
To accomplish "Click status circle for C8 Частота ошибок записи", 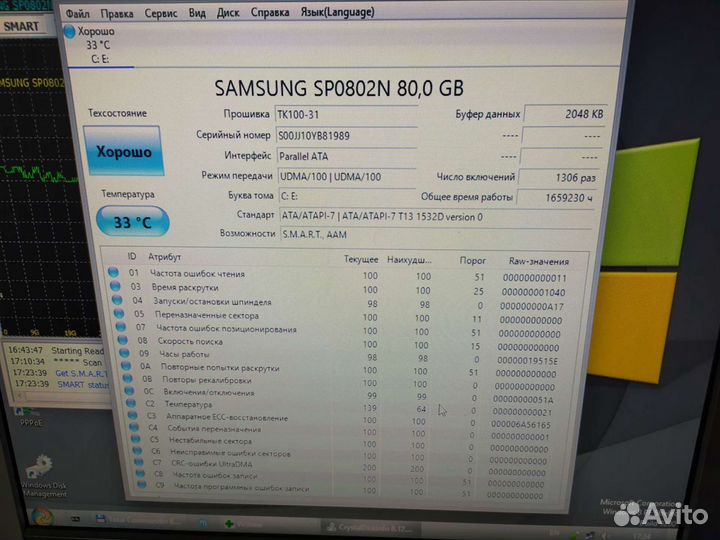I will point(140,473).
